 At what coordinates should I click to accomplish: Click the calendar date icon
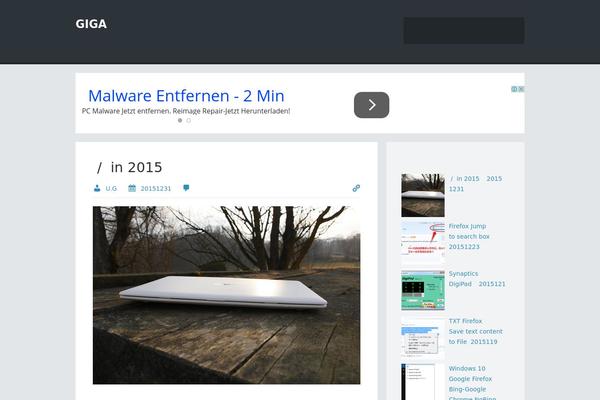click(x=132, y=188)
